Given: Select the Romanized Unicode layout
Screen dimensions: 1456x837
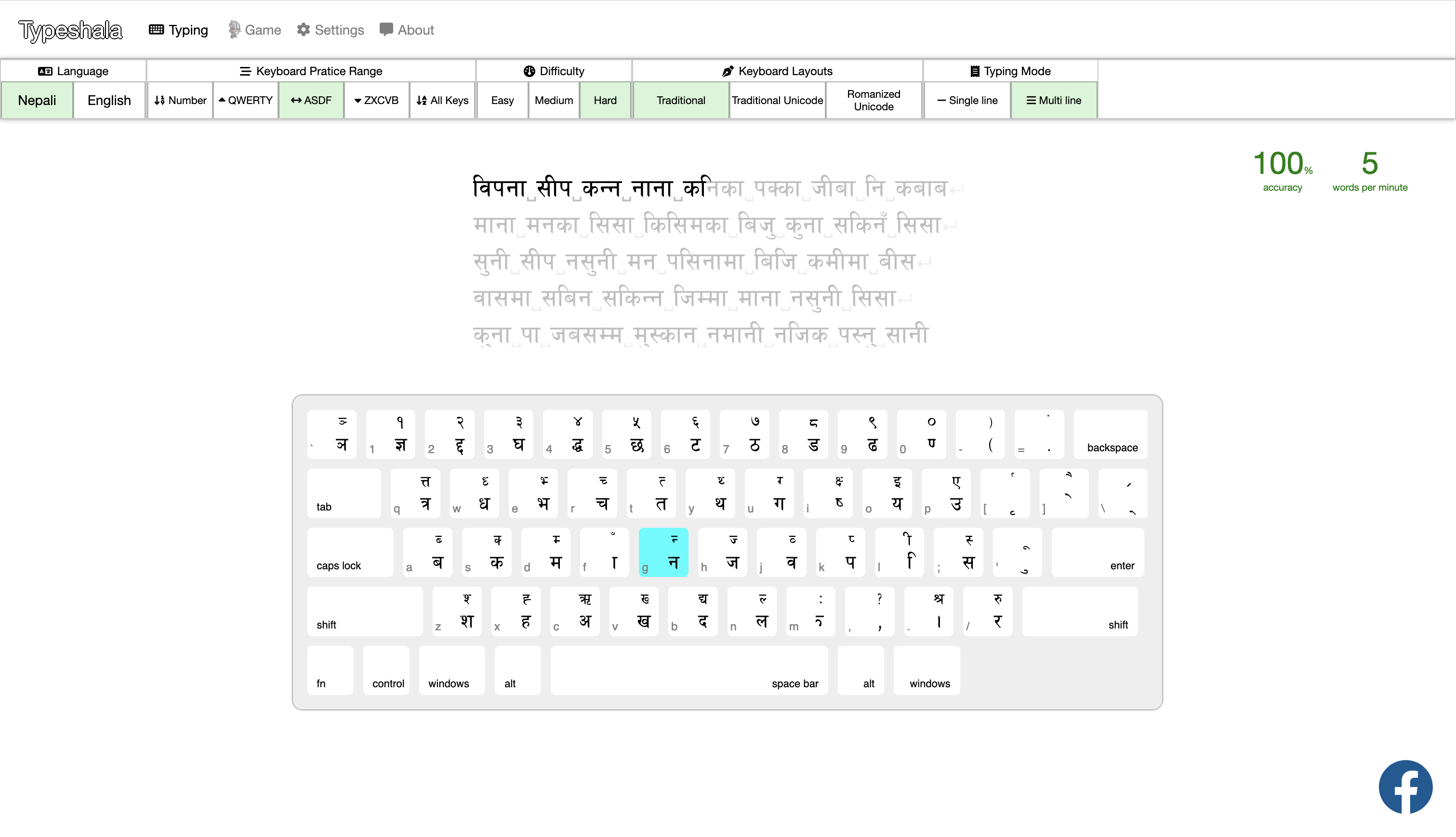Looking at the screenshot, I should (873, 100).
